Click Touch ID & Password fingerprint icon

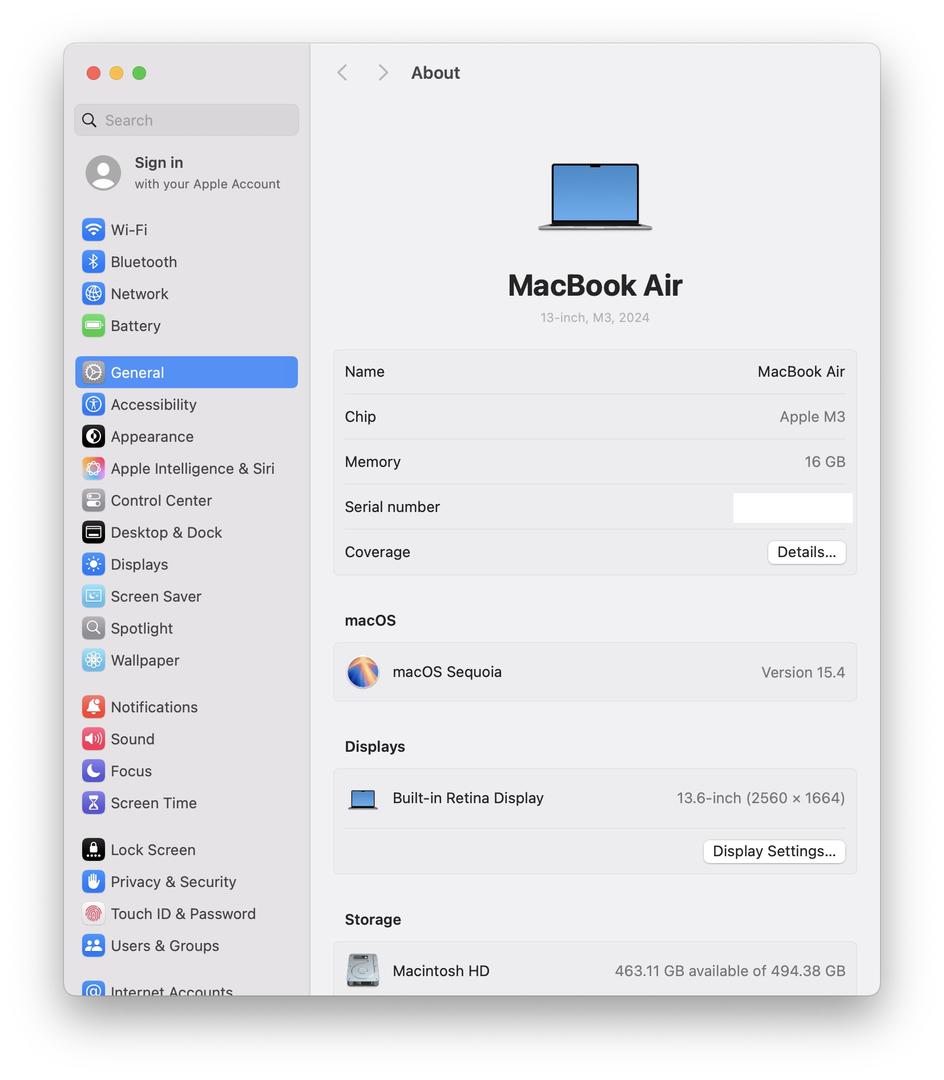pos(93,914)
